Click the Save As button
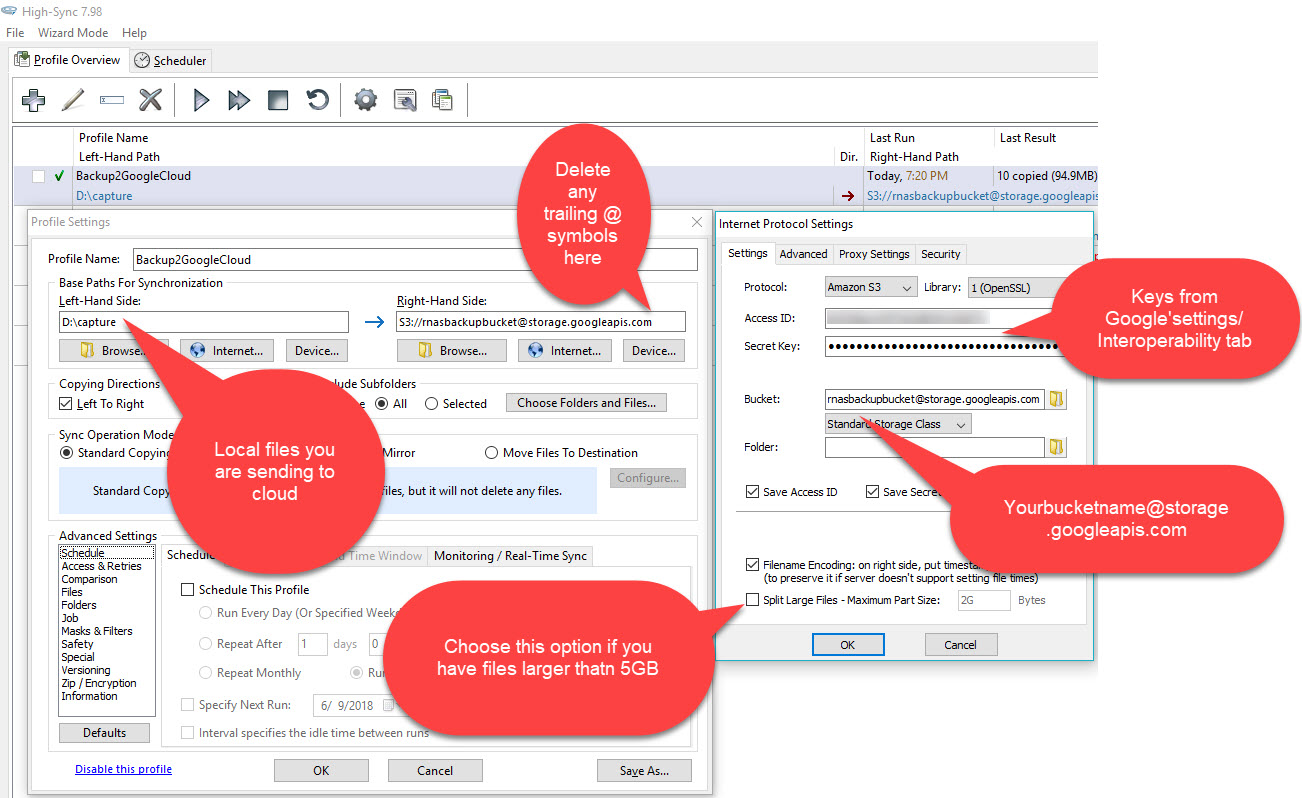The width and height of the screenshot is (1302, 798). (x=643, y=771)
